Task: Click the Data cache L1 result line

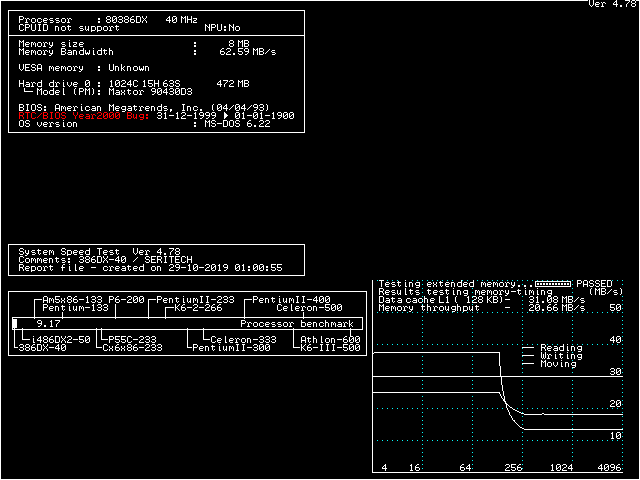Action: point(480,300)
